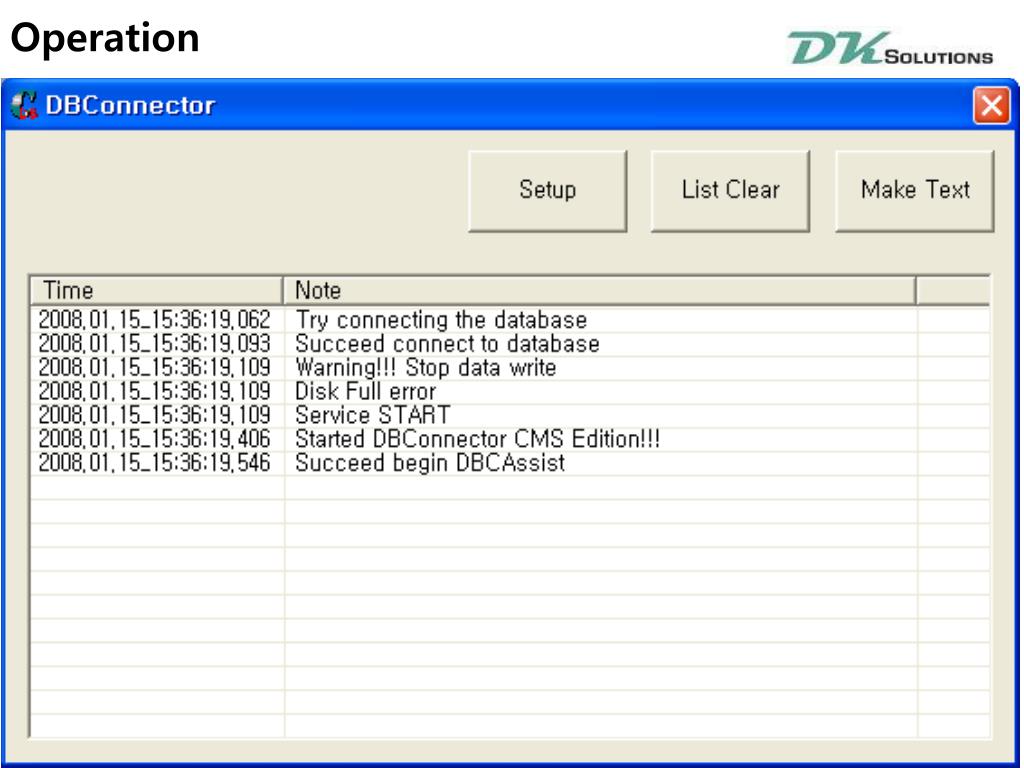
Task: Click timestamp 2008.01.15_15:36:19.062
Action: [154, 320]
